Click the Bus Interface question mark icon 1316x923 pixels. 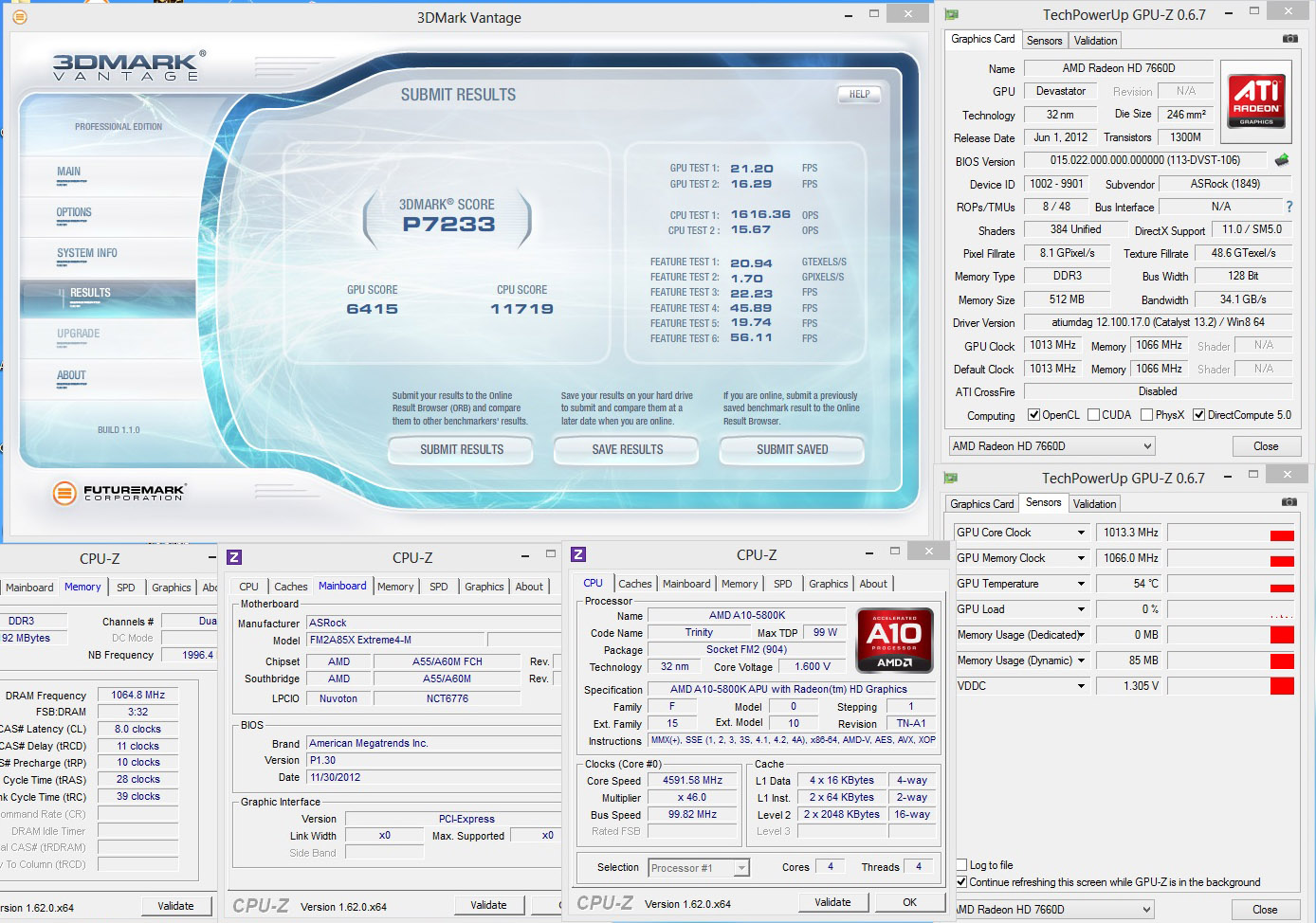(1289, 207)
